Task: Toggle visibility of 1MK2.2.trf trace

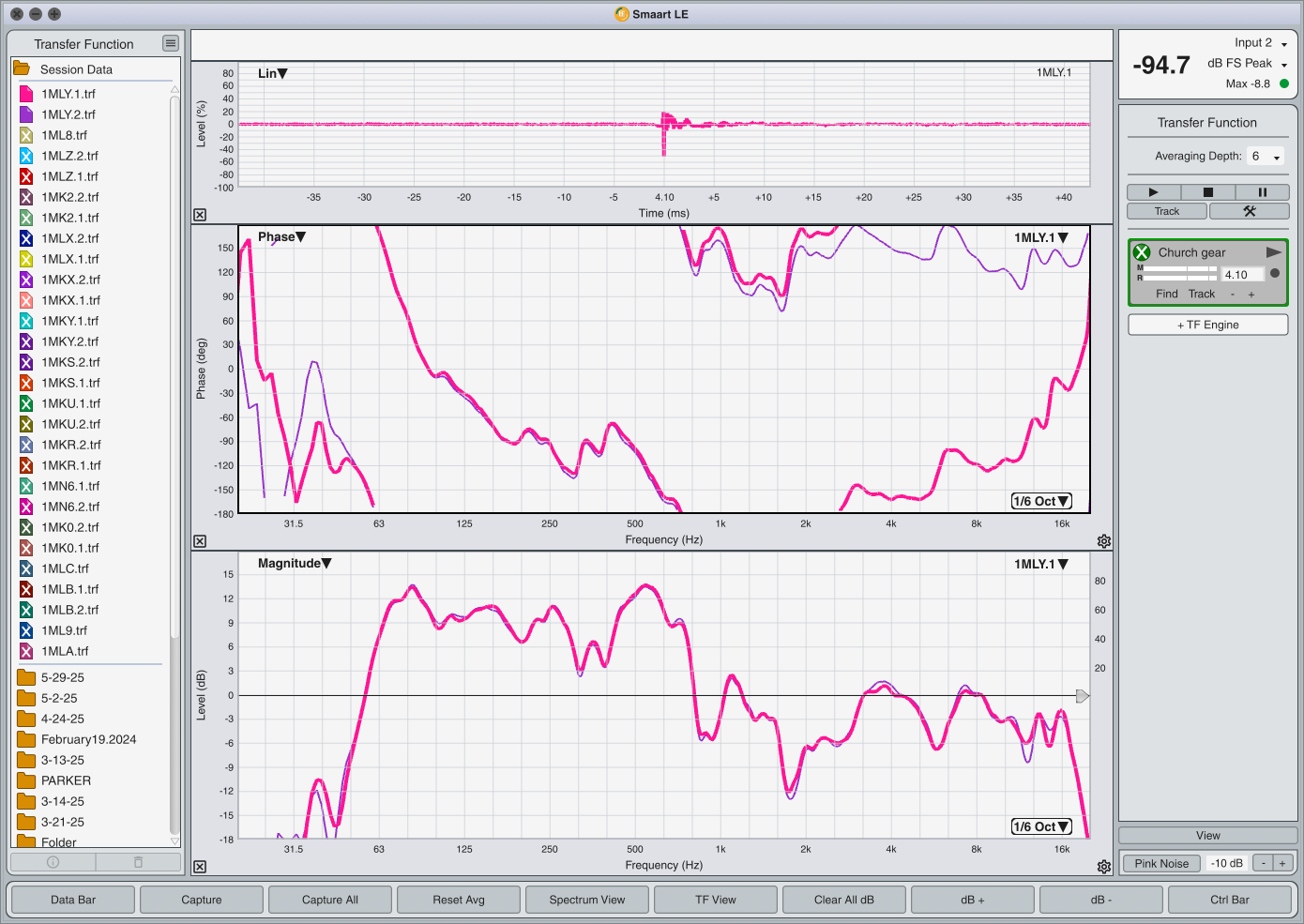Action: coord(26,197)
